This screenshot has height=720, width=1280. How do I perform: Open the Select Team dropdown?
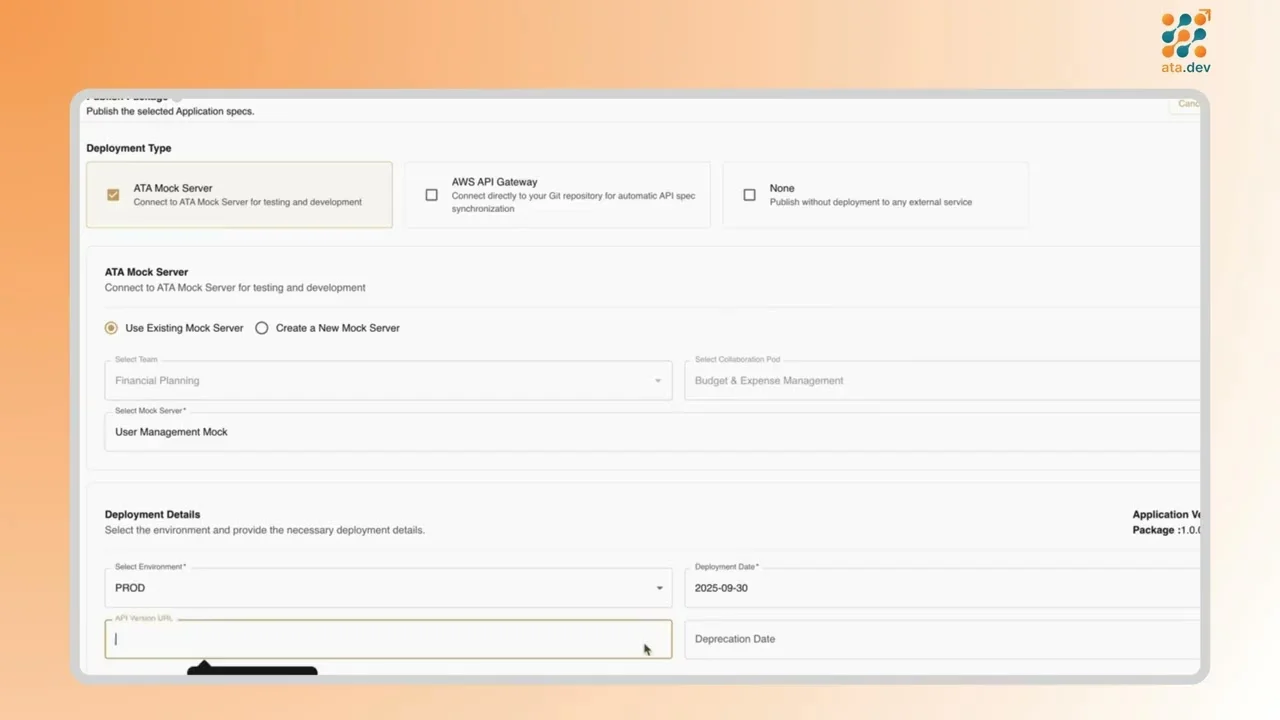coord(658,381)
